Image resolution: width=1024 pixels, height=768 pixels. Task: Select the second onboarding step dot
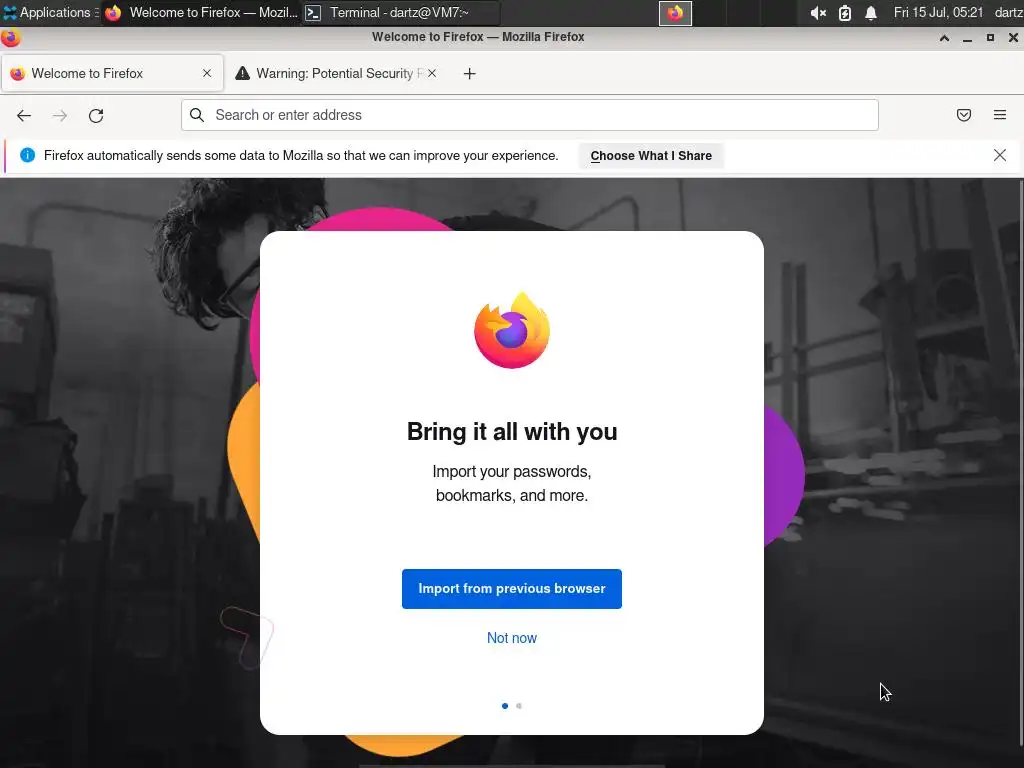[519, 706]
